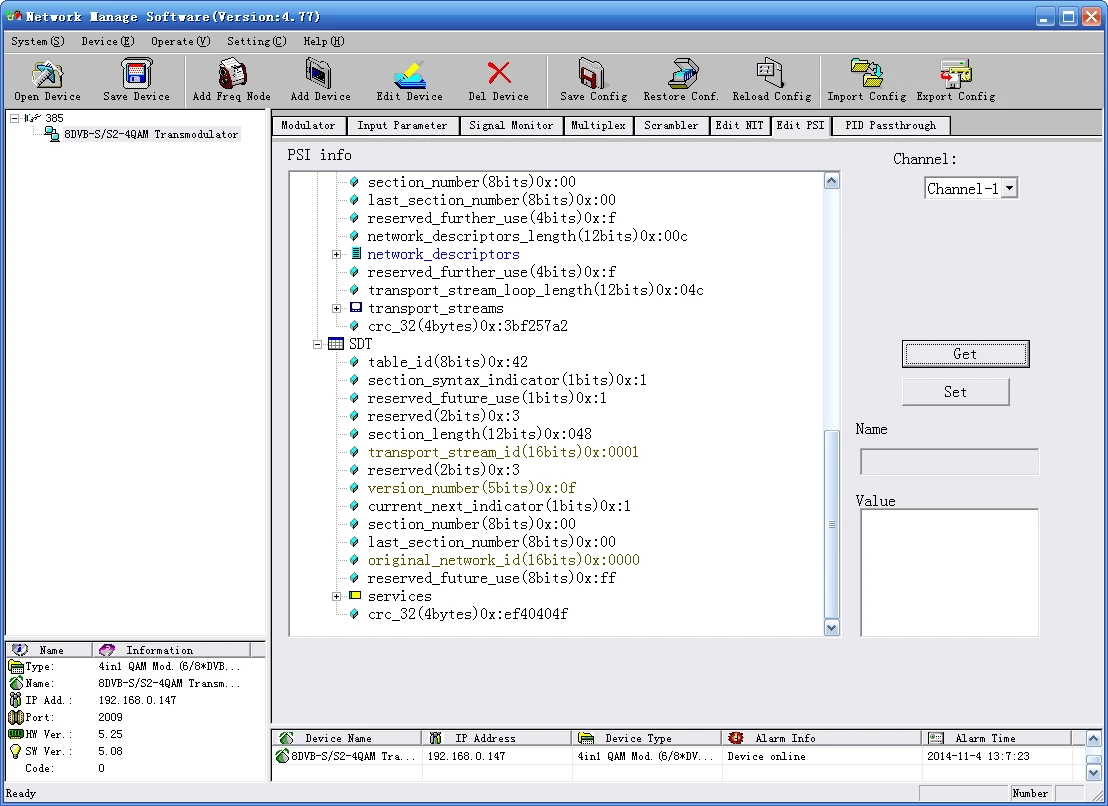Open the Operate menu

(180, 41)
